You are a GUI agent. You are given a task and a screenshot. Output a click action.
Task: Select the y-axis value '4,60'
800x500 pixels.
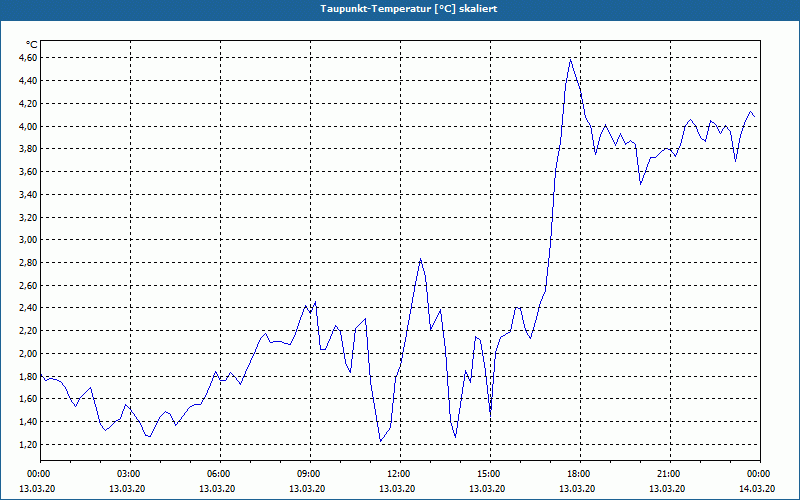click(x=29, y=58)
